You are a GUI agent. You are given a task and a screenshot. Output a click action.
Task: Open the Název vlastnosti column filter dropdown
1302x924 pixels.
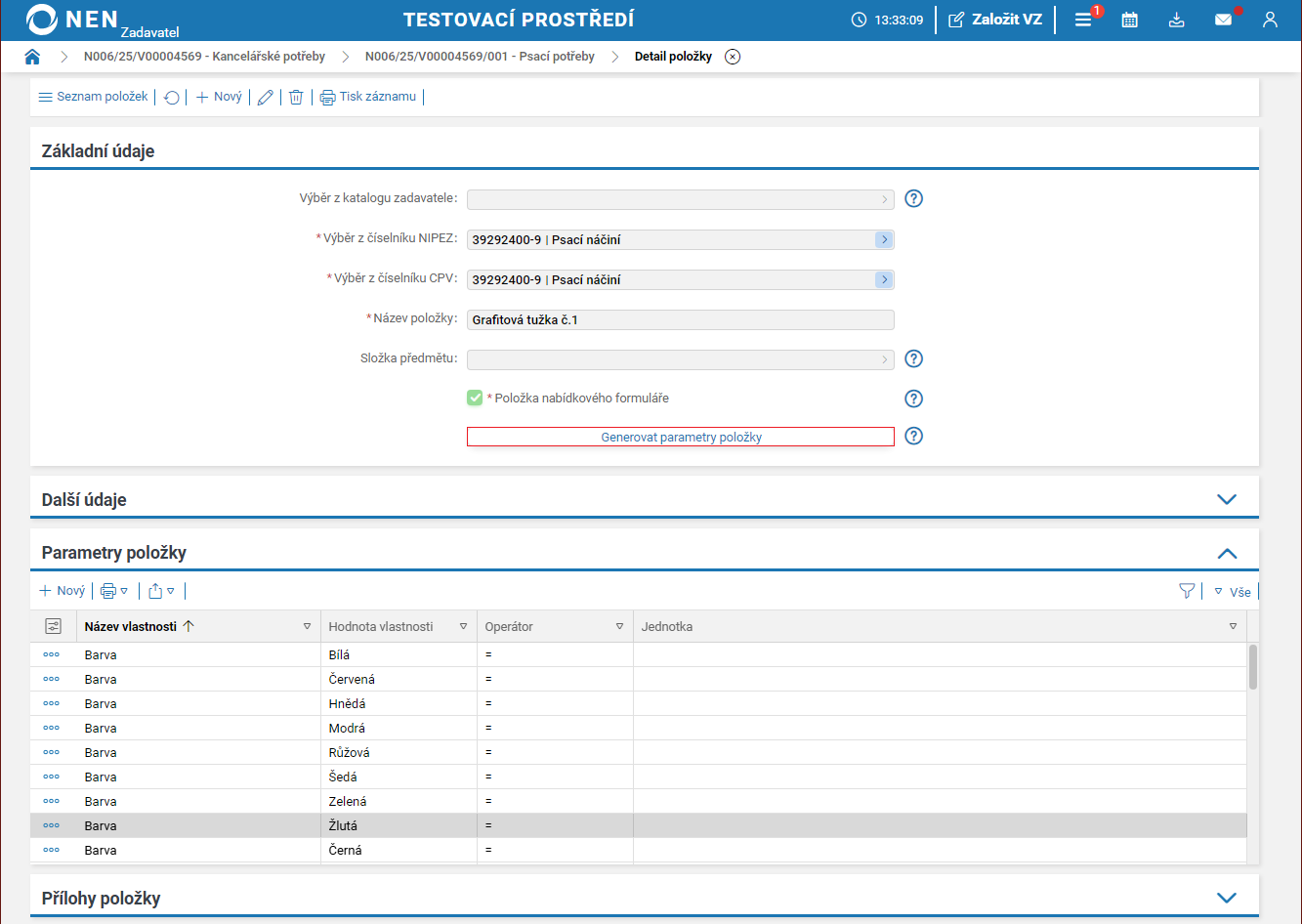pyautogui.click(x=307, y=627)
